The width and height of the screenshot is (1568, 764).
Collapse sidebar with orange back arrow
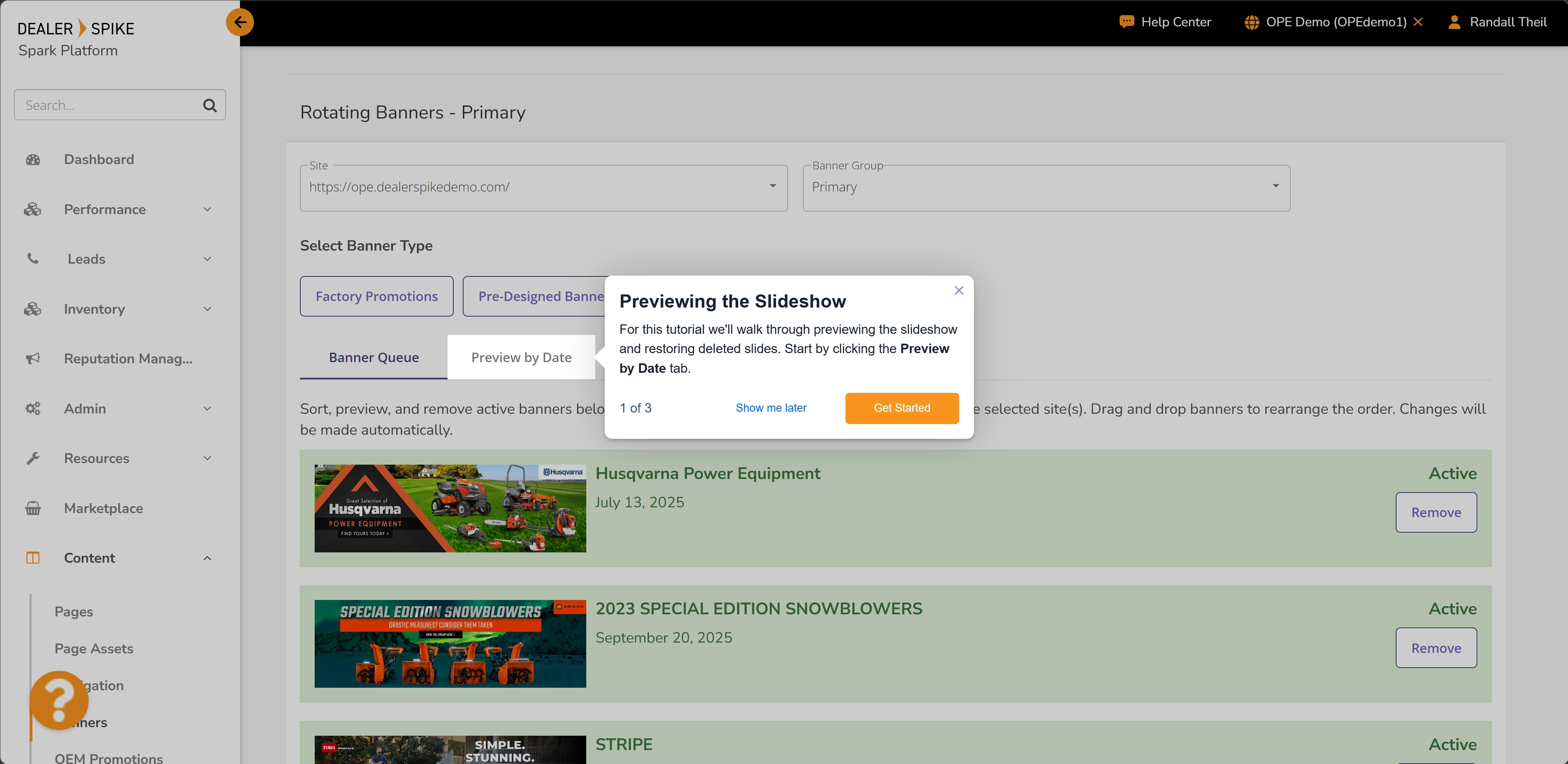240,23
